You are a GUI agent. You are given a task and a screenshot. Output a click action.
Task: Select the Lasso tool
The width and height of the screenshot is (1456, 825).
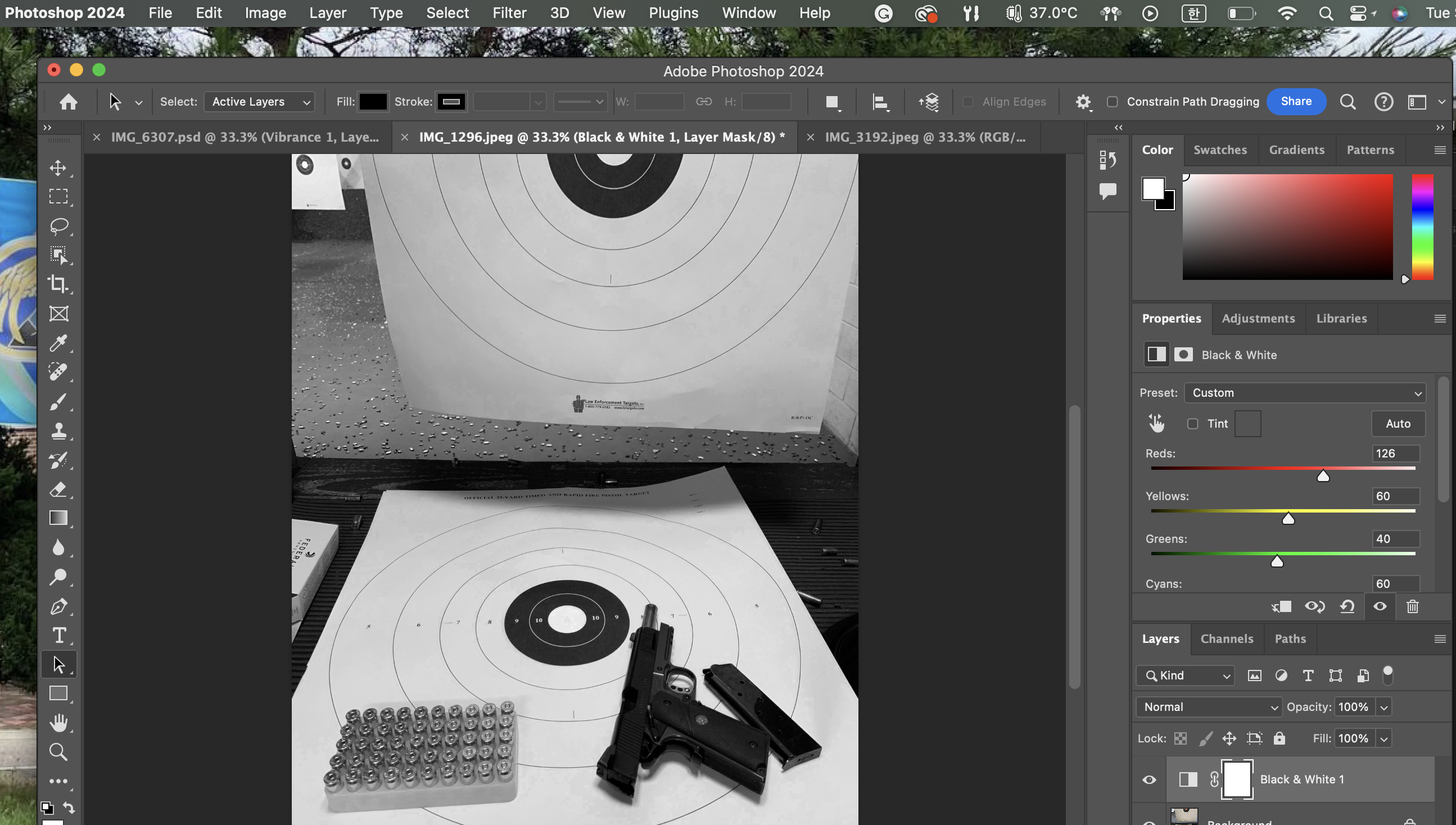point(58,225)
